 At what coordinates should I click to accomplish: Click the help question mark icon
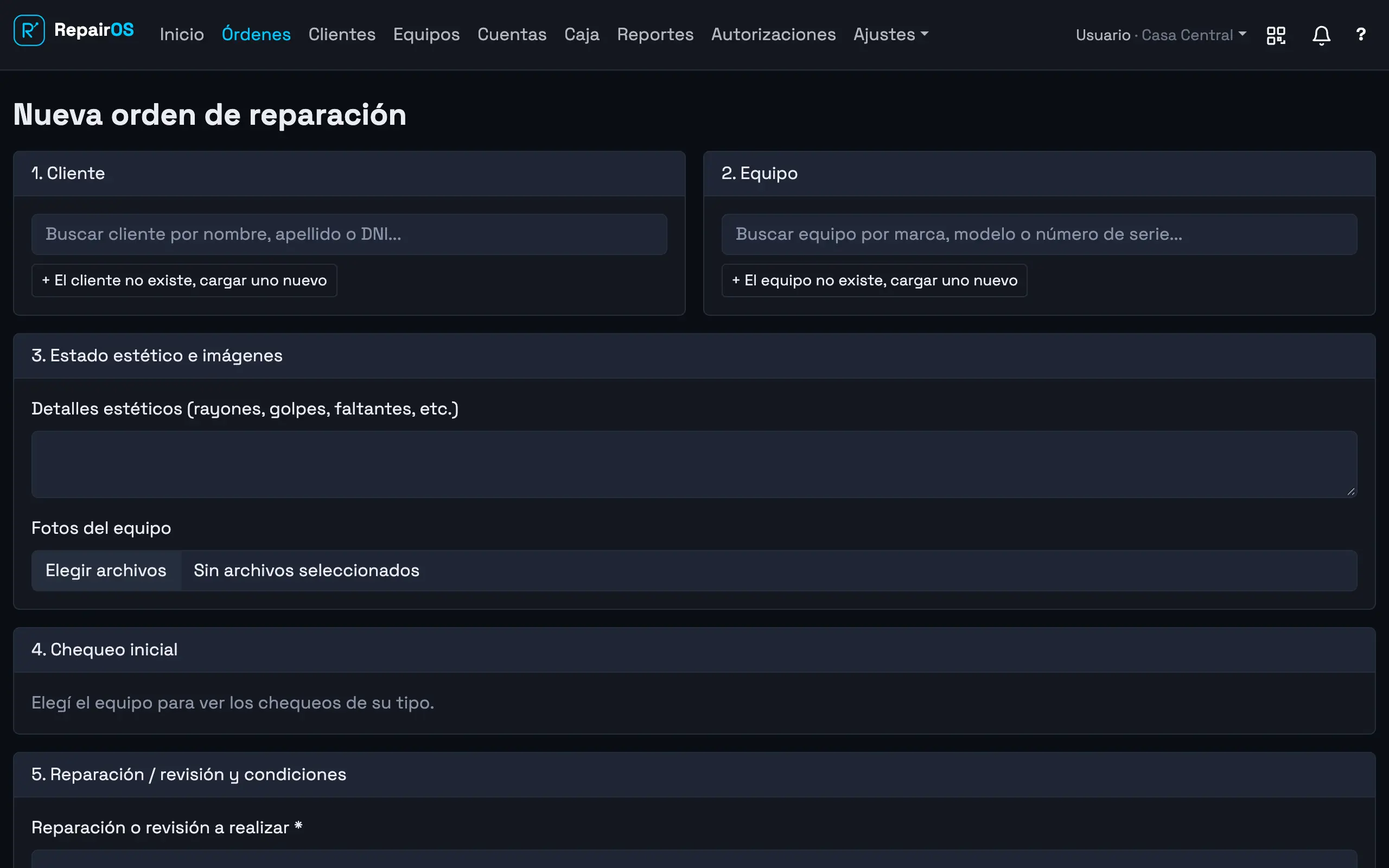1360,34
